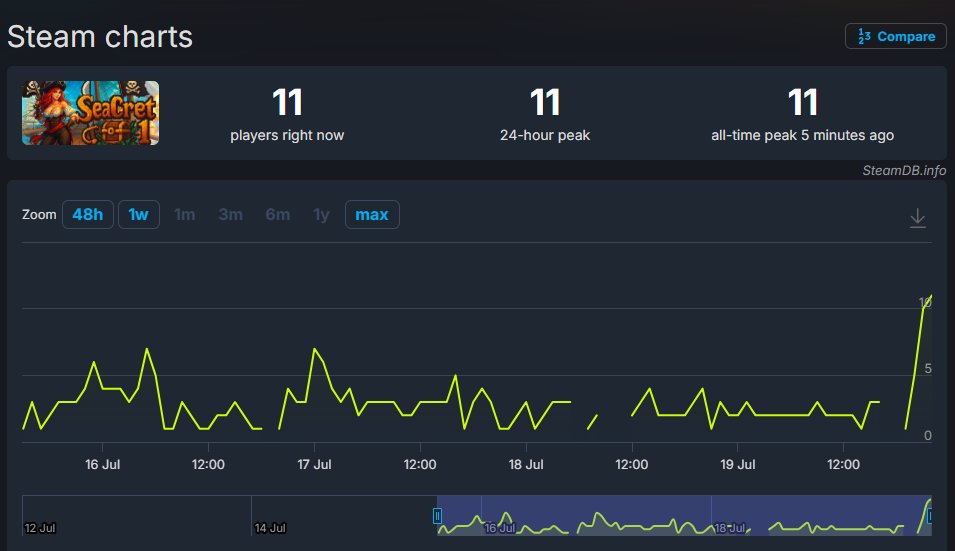Click 'all-time peak 5 minutes ago' stat
Viewport: 955px width, 551px height.
[802, 114]
